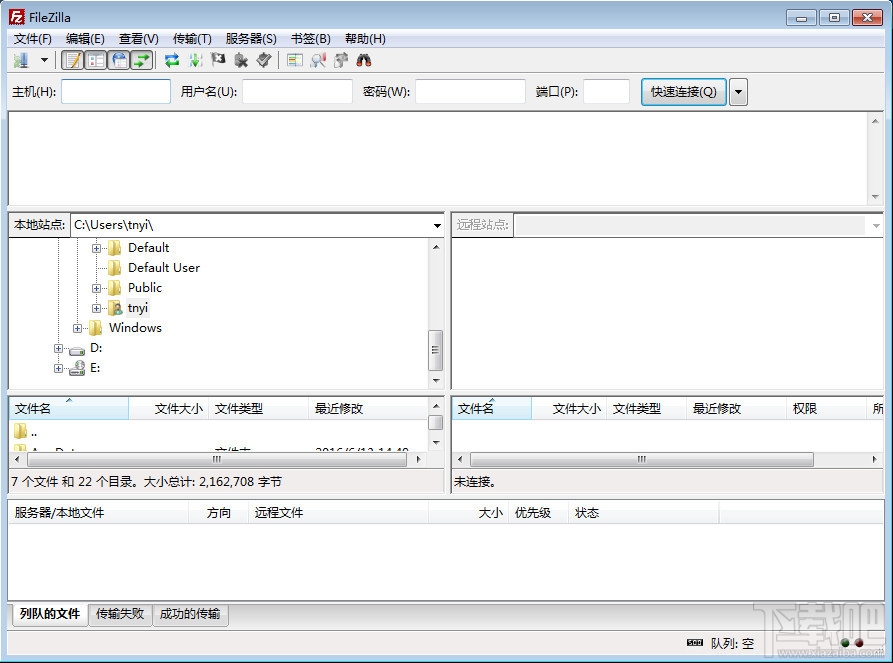The height and width of the screenshot is (663, 893).
Task: Focus the 主机(H) host input field
Action: coord(116,92)
